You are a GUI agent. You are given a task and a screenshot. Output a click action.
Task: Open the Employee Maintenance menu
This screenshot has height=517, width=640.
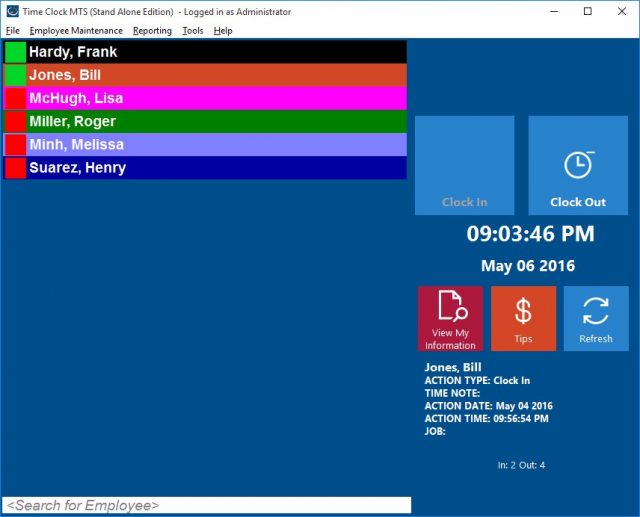(x=76, y=31)
